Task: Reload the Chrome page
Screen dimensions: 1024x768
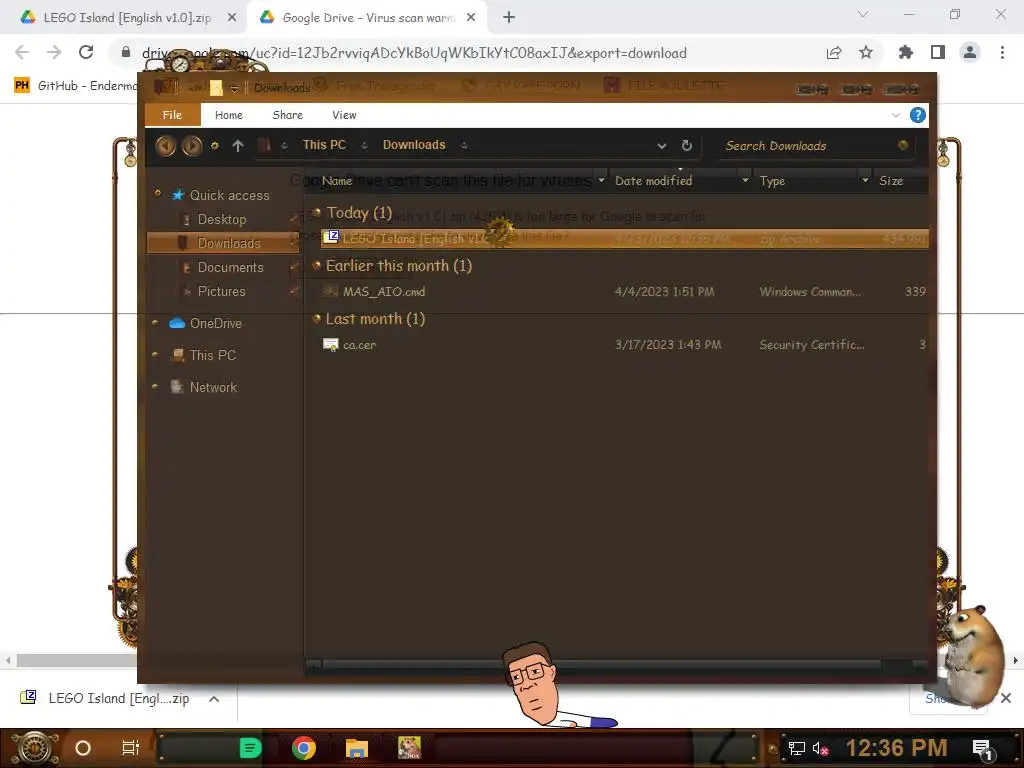Action: [x=86, y=52]
